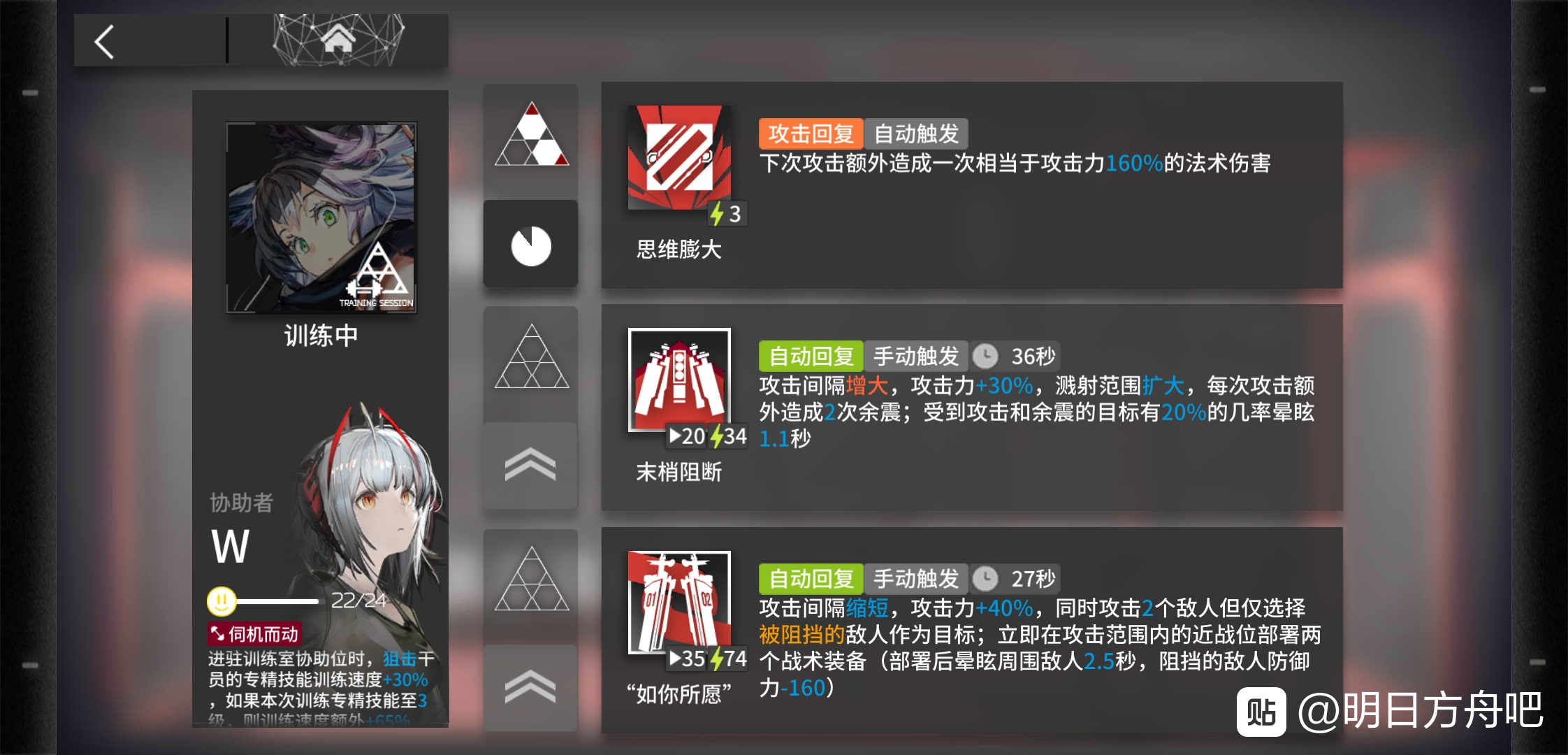This screenshot has height=755, width=1568.
Task: Click the 自动回复 tag on 如你所愿
Action: coord(811,579)
